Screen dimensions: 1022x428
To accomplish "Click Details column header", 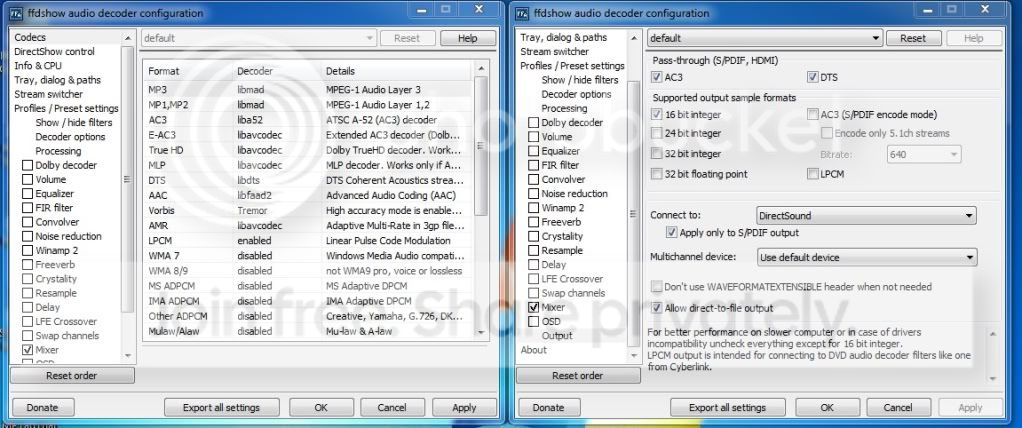I will [x=397, y=71].
